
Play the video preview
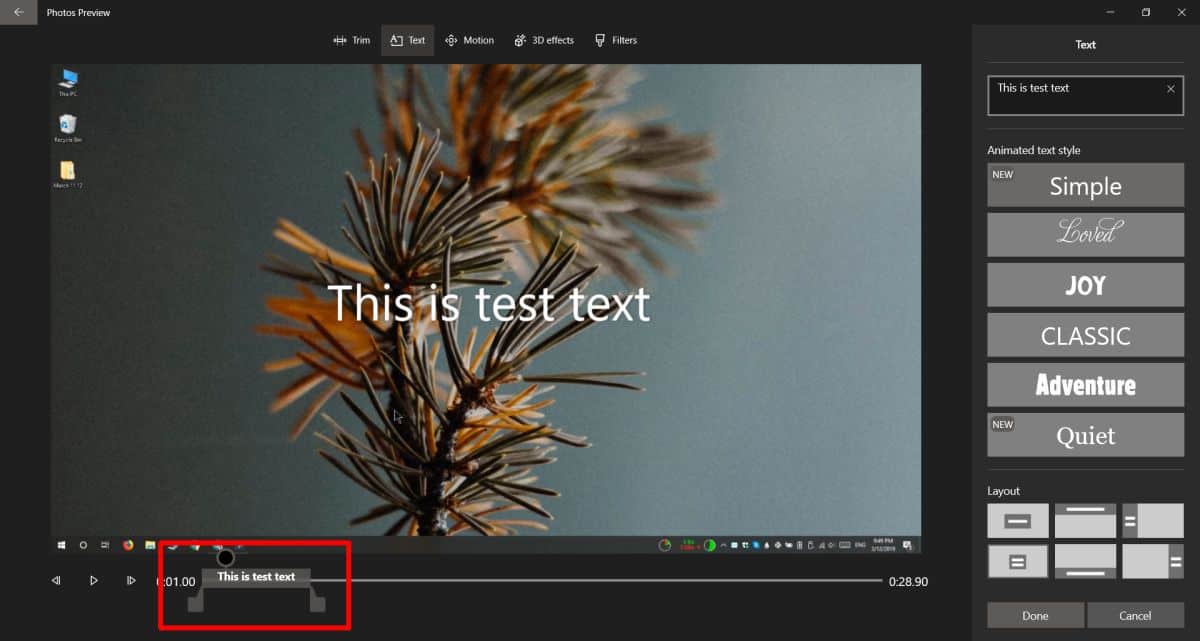click(x=93, y=580)
